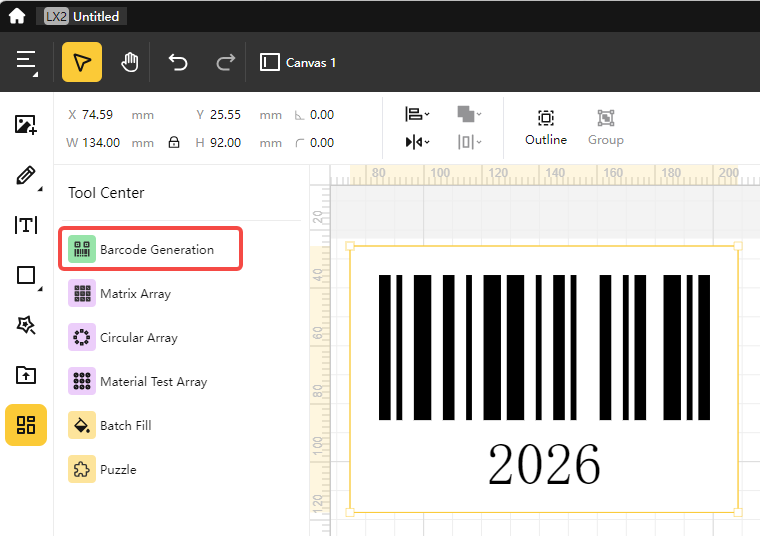Click the bottom-left selection handle
Viewport: 760px width, 536px height.
[350, 512]
